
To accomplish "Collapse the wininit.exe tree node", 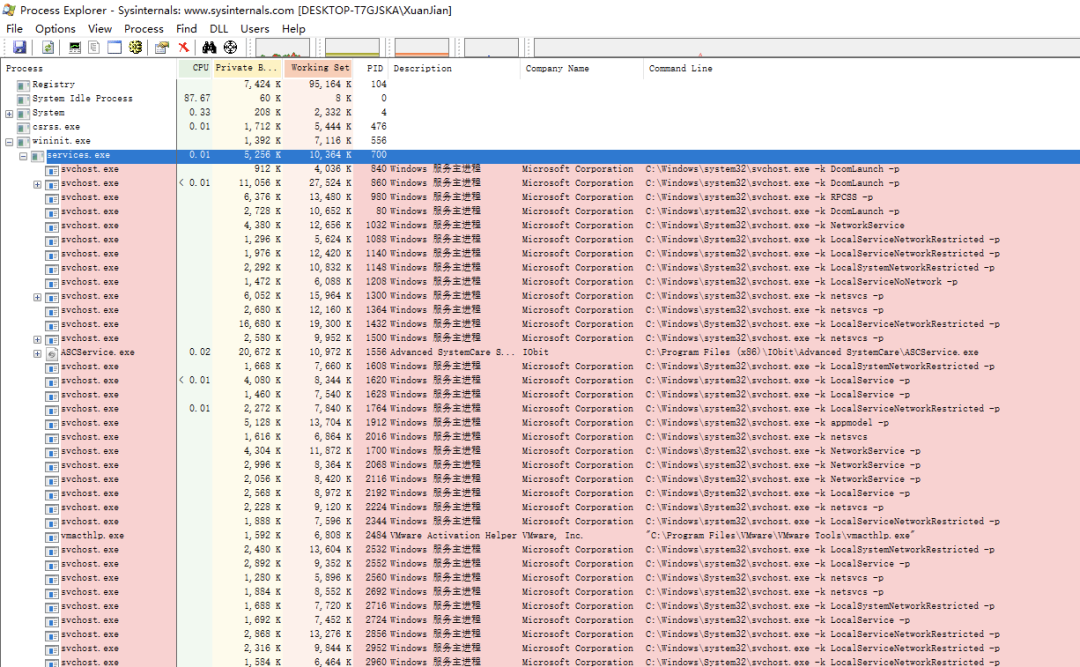I will pyautogui.click(x=9, y=141).
